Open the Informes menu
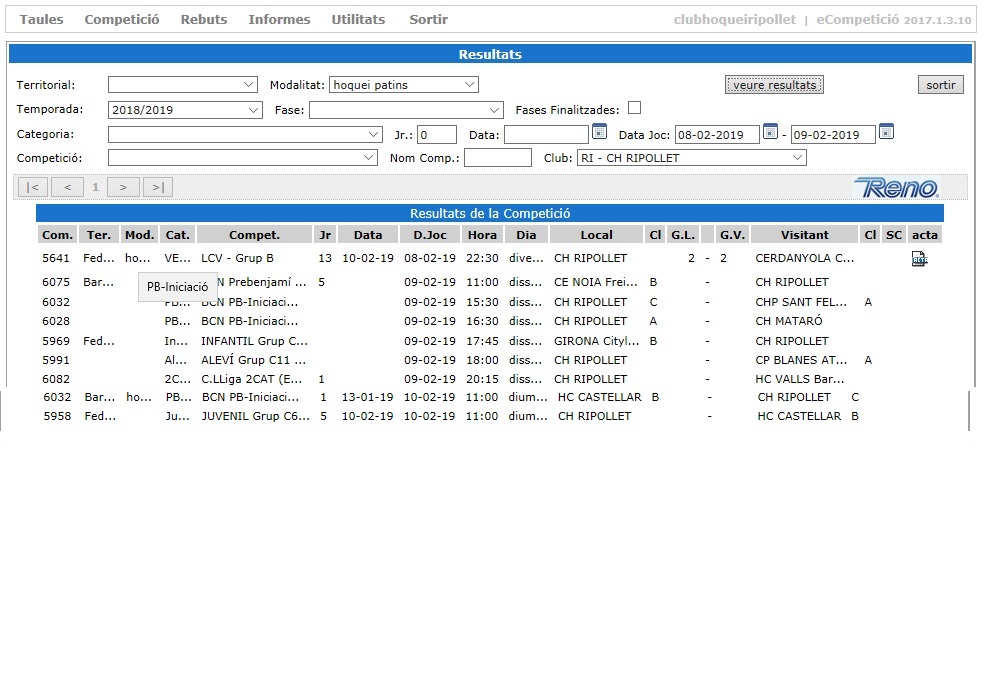Viewport: 1000px width, 674px height. tap(279, 19)
